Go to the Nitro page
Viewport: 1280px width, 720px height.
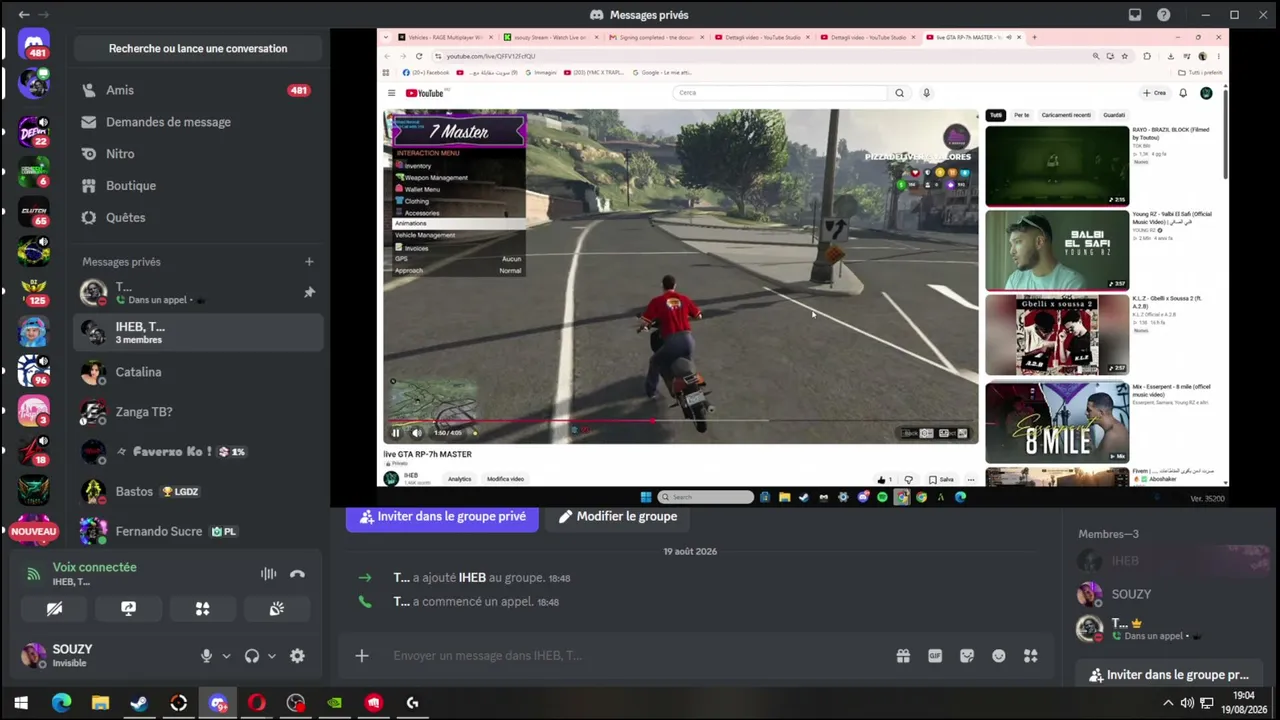[x=198, y=154]
